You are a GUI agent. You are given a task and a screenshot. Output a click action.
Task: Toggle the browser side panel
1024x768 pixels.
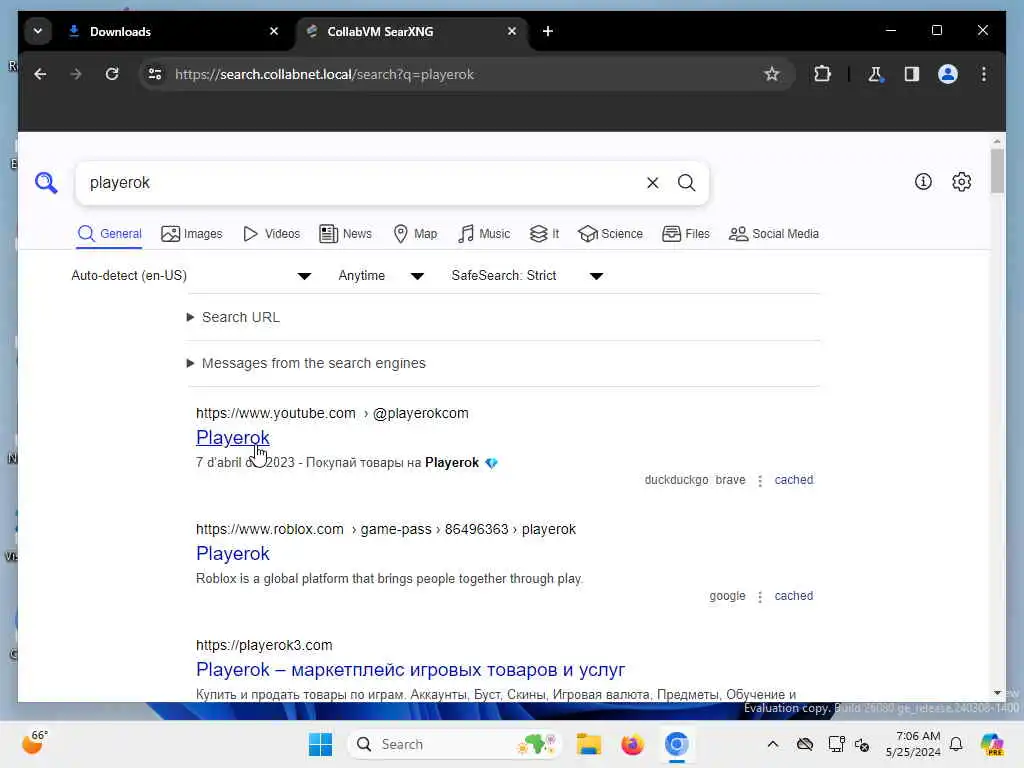[912, 74]
